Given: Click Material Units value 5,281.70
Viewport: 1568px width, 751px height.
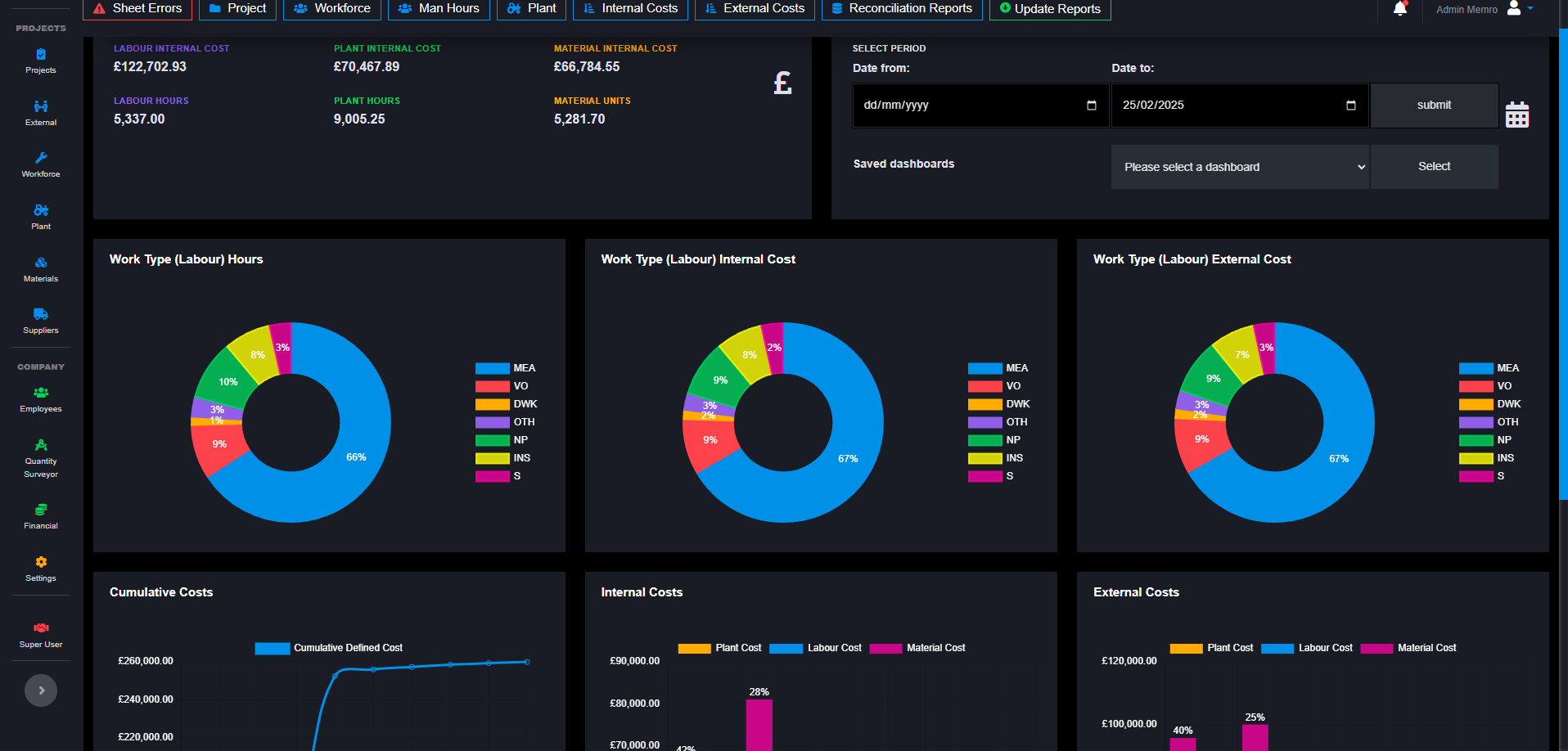Looking at the screenshot, I should coord(579,119).
